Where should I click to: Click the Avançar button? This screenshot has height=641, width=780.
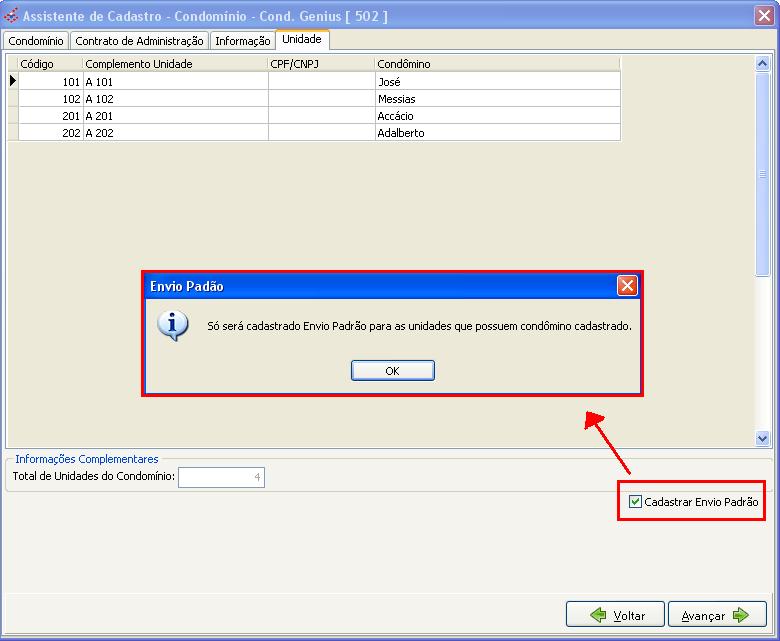[717, 615]
